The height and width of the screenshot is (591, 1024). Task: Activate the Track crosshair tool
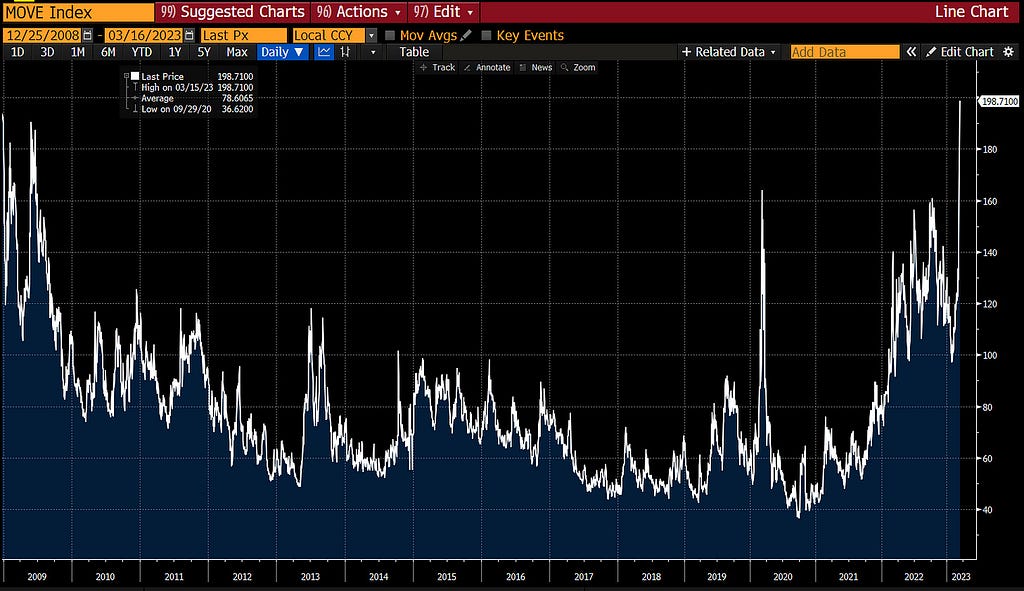[438, 67]
